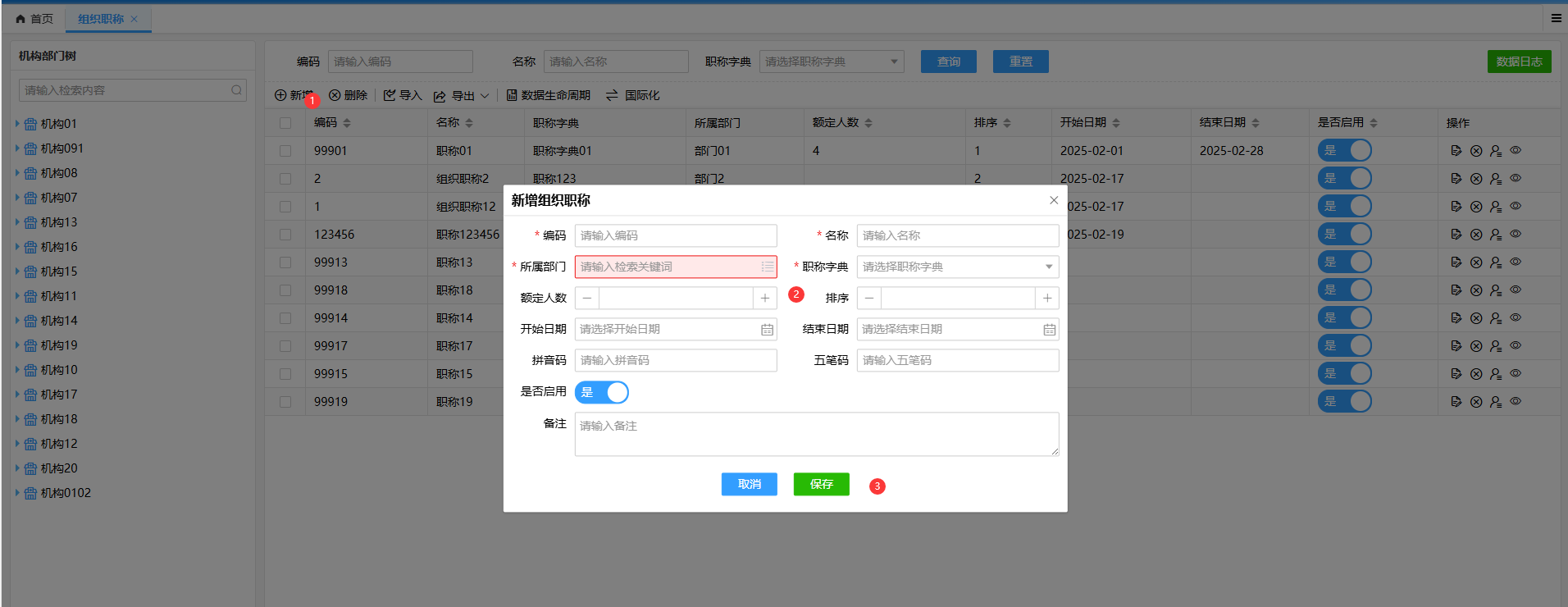The width and height of the screenshot is (1568, 607).
Task: Click the 取消 button
Action: click(x=749, y=485)
